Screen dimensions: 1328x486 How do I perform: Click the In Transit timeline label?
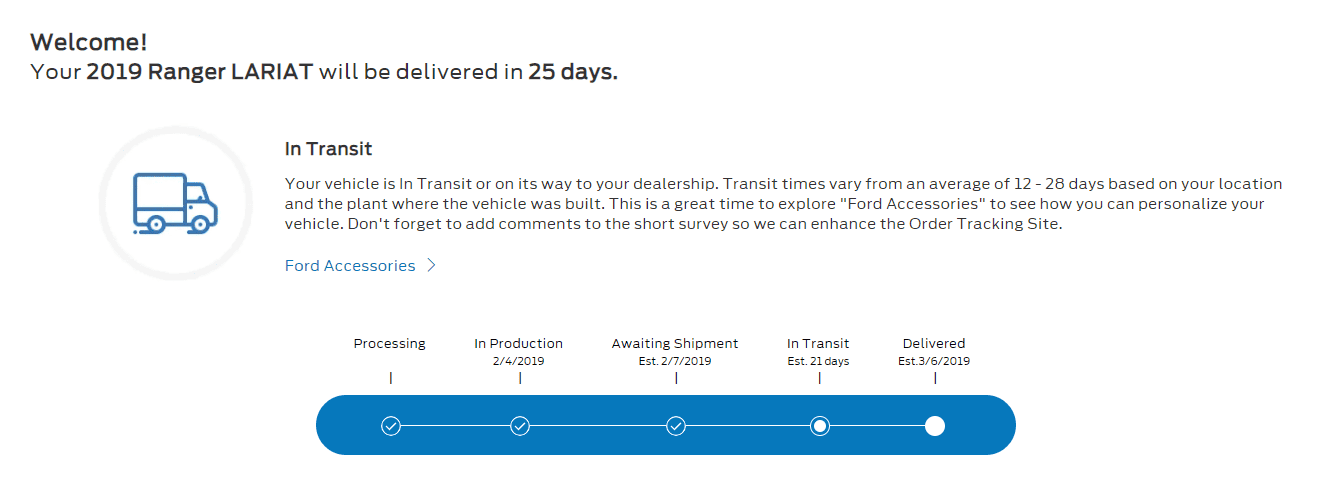tap(818, 344)
